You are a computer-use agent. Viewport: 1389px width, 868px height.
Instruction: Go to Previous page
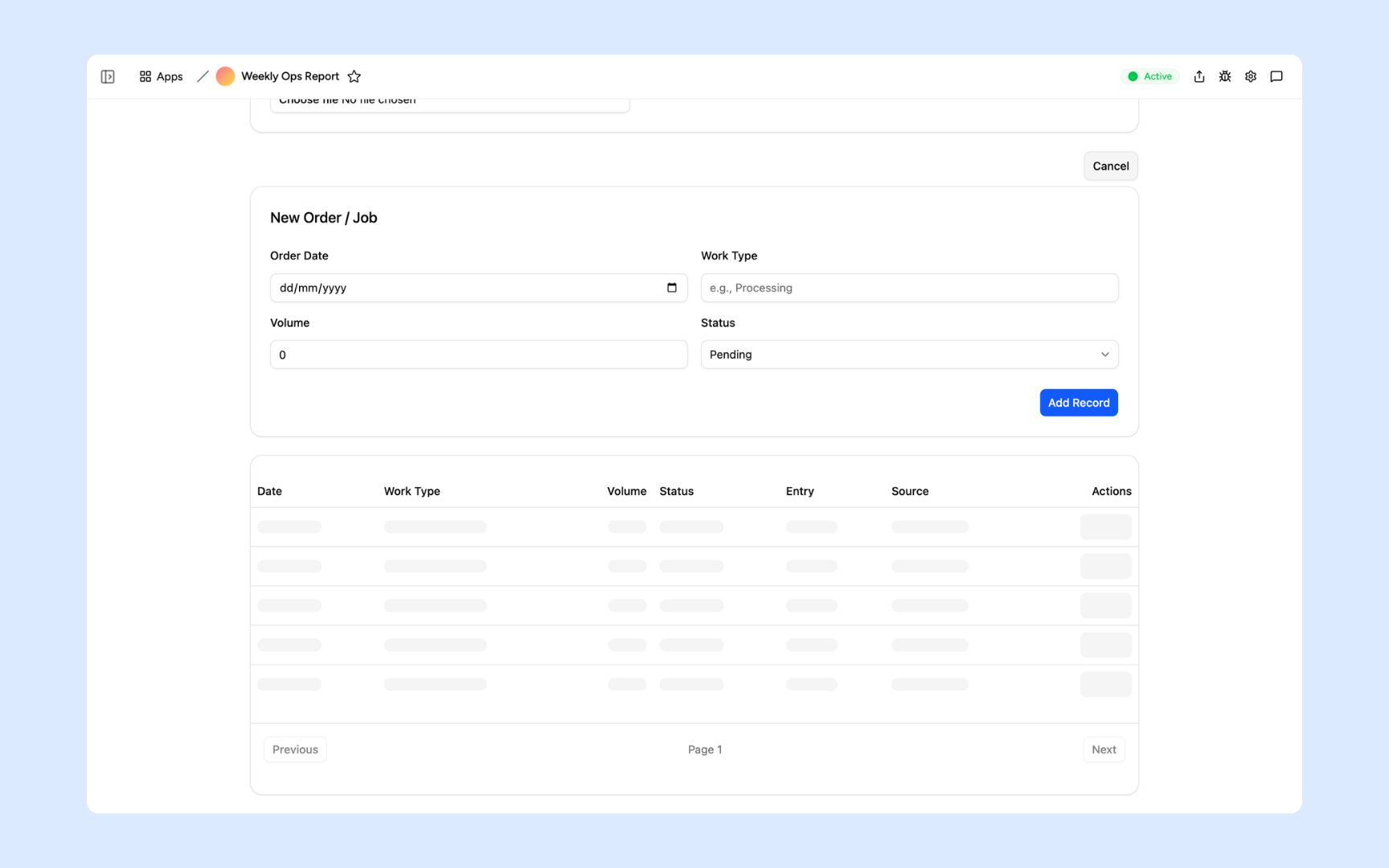(x=295, y=750)
